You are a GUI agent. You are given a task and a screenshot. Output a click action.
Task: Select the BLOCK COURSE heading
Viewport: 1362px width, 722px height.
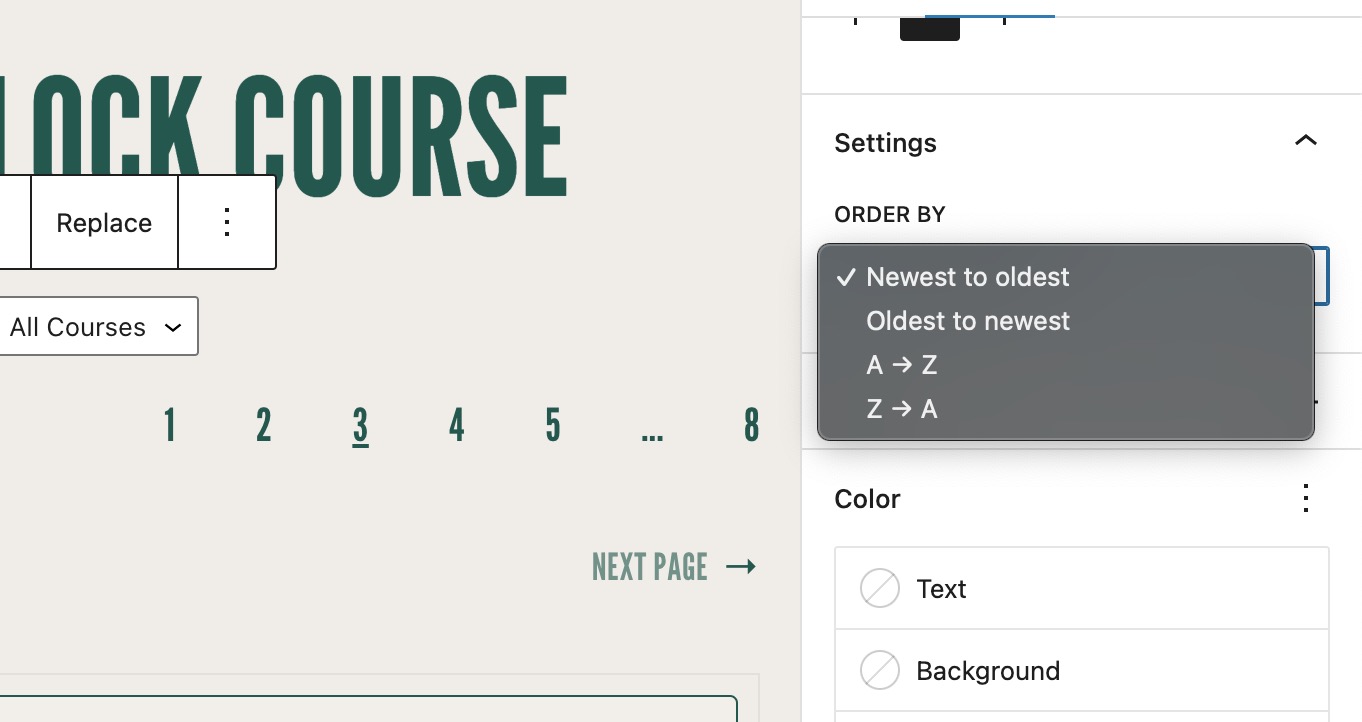[284, 138]
